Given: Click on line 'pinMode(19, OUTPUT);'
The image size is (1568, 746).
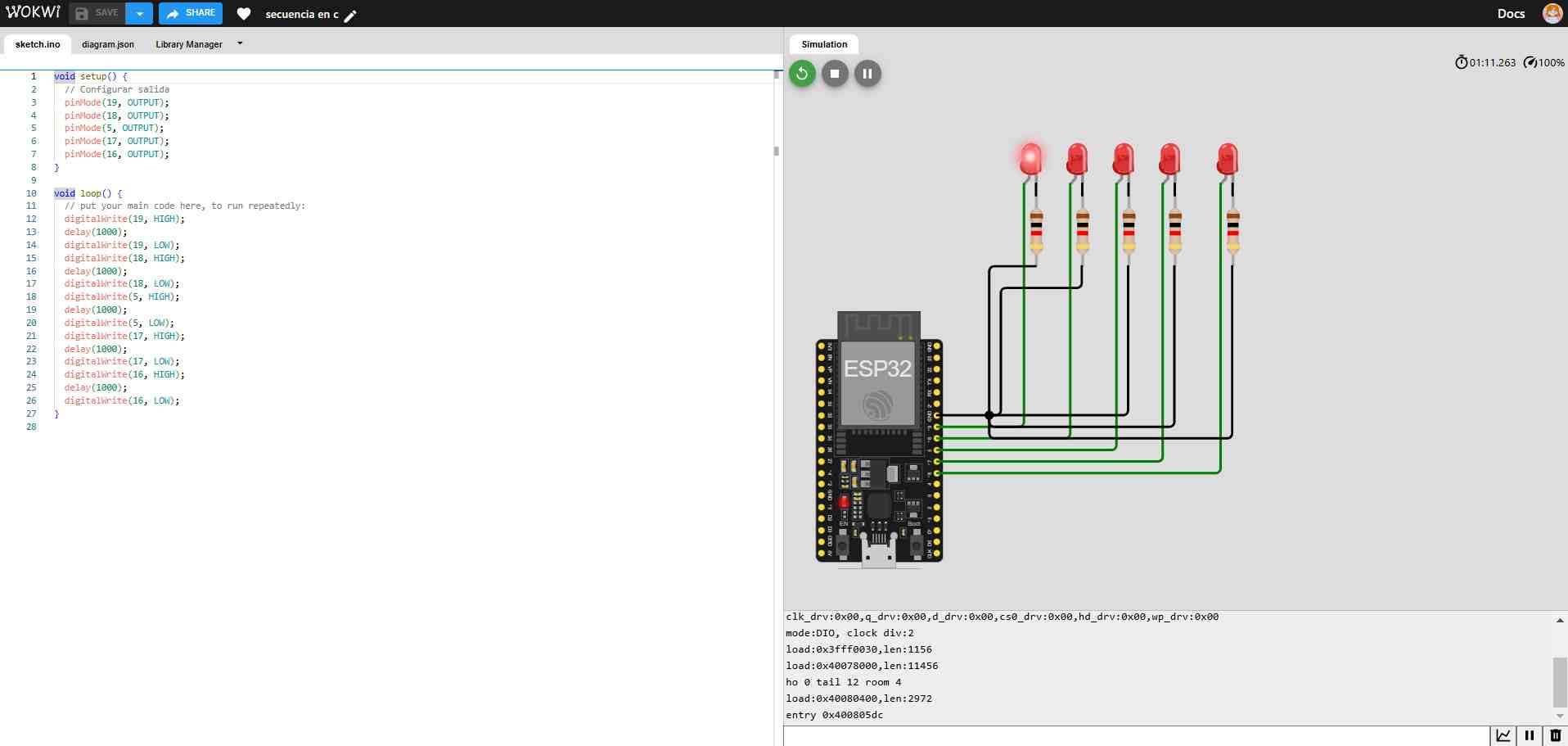Looking at the screenshot, I should pos(117,102).
